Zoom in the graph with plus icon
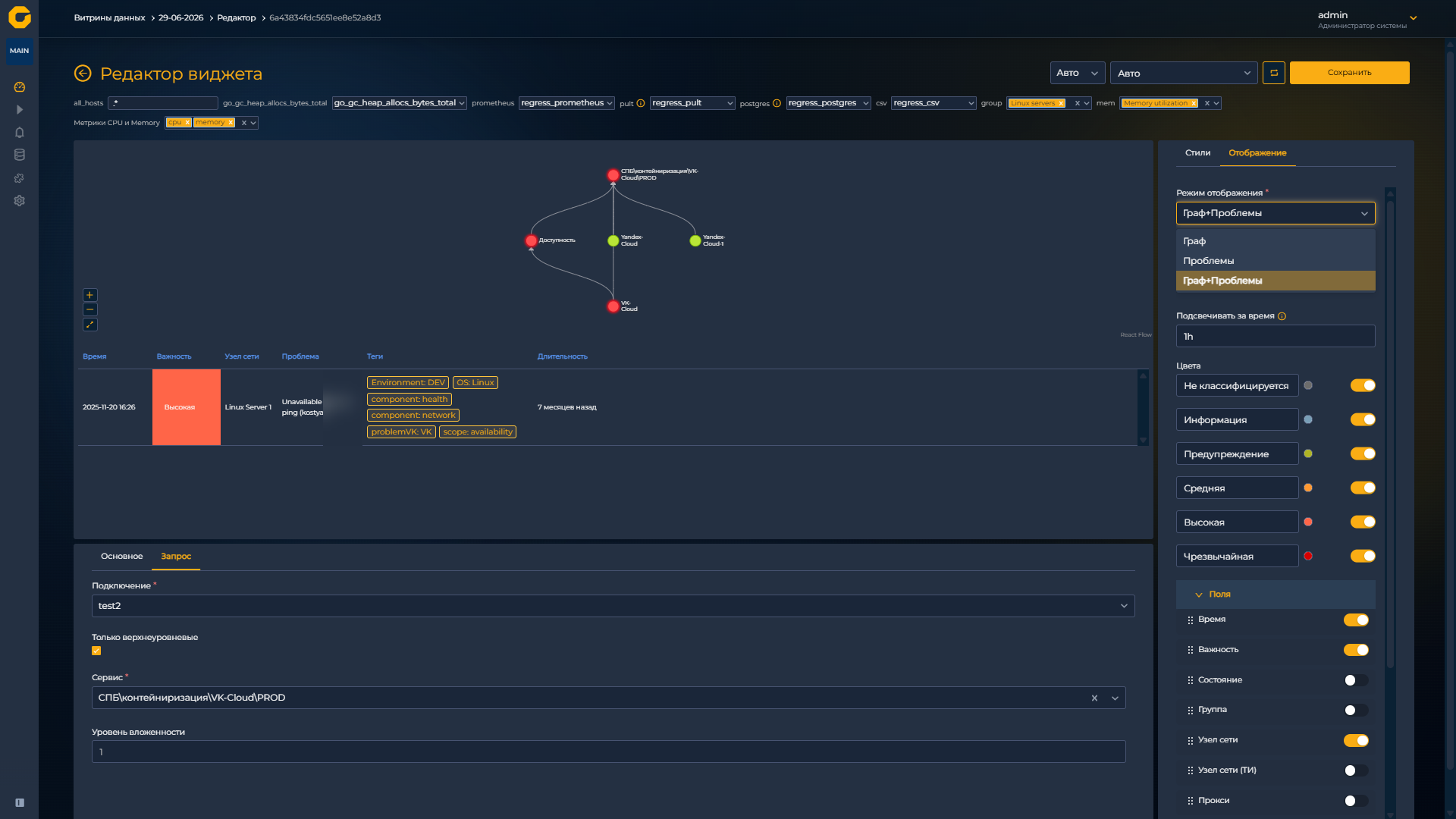This screenshot has height=819, width=1456. [89, 295]
